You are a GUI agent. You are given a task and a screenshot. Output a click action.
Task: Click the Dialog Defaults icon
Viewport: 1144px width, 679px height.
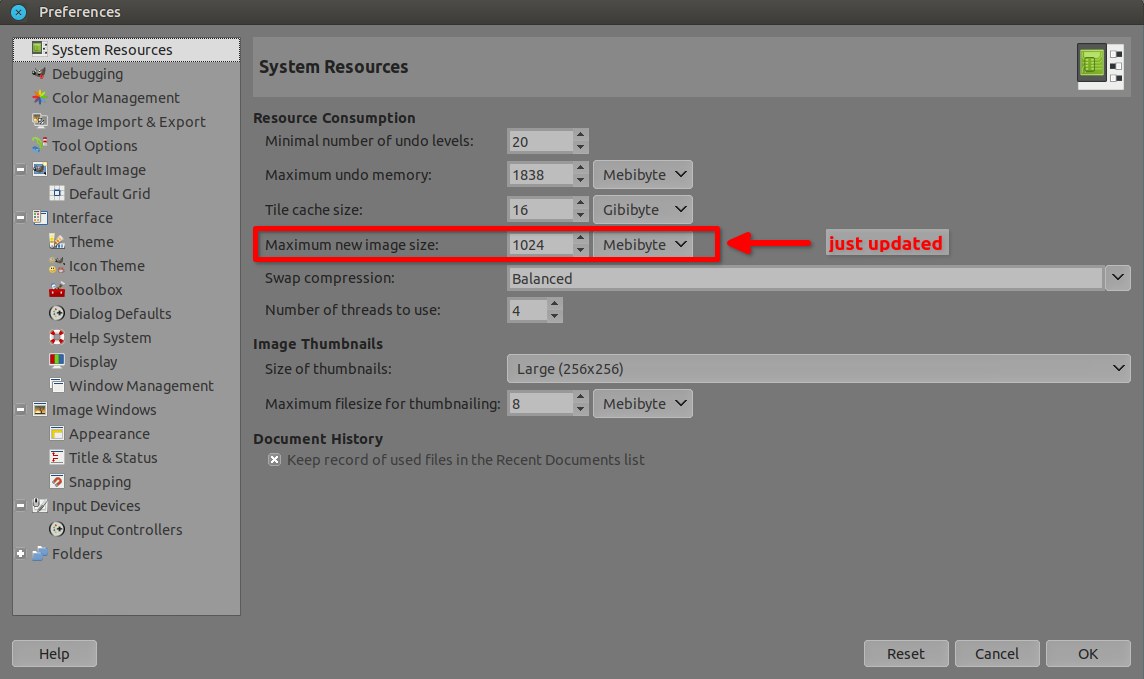tap(57, 314)
